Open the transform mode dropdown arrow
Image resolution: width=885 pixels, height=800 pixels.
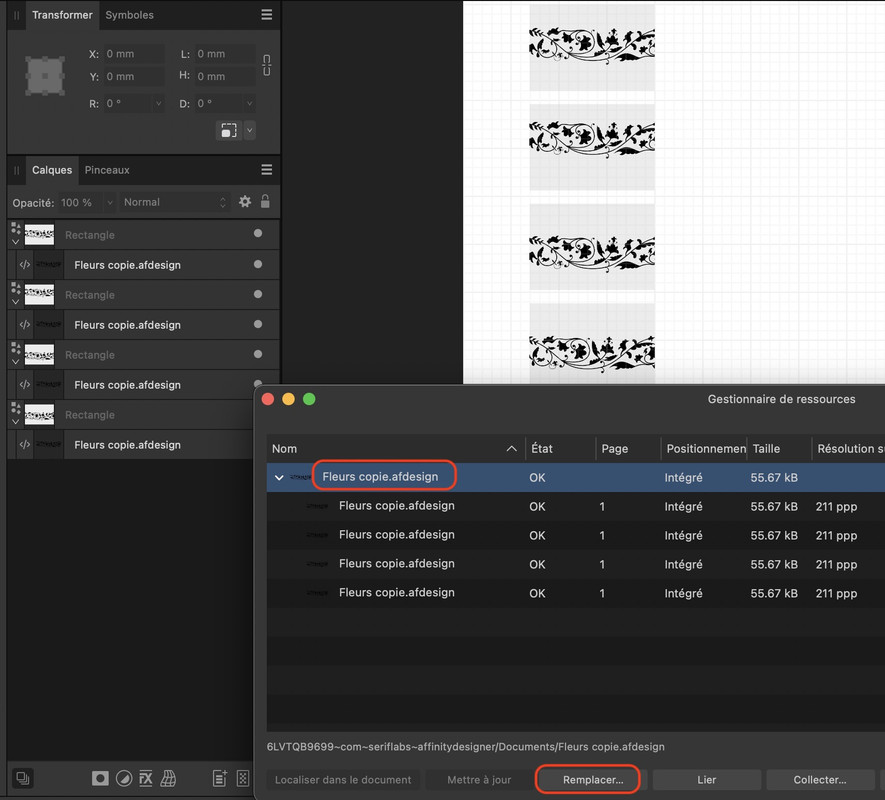coord(249,130)
